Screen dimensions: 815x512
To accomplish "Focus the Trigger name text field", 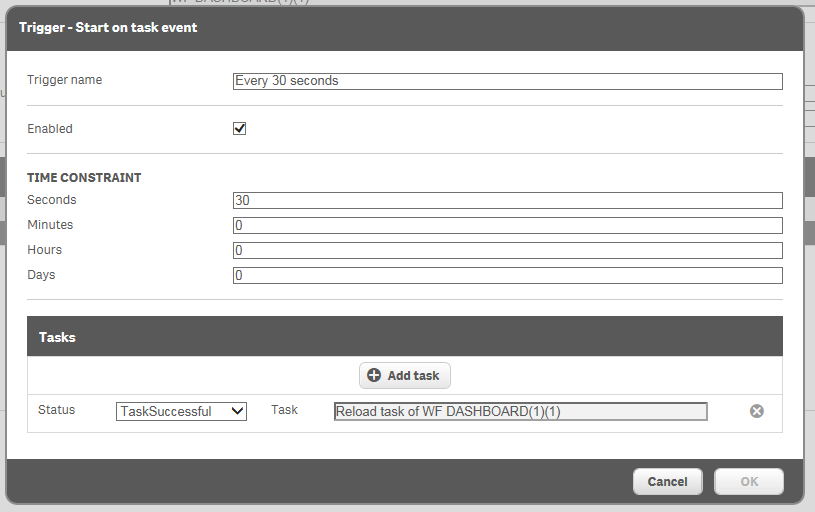I will coord(507,81).
